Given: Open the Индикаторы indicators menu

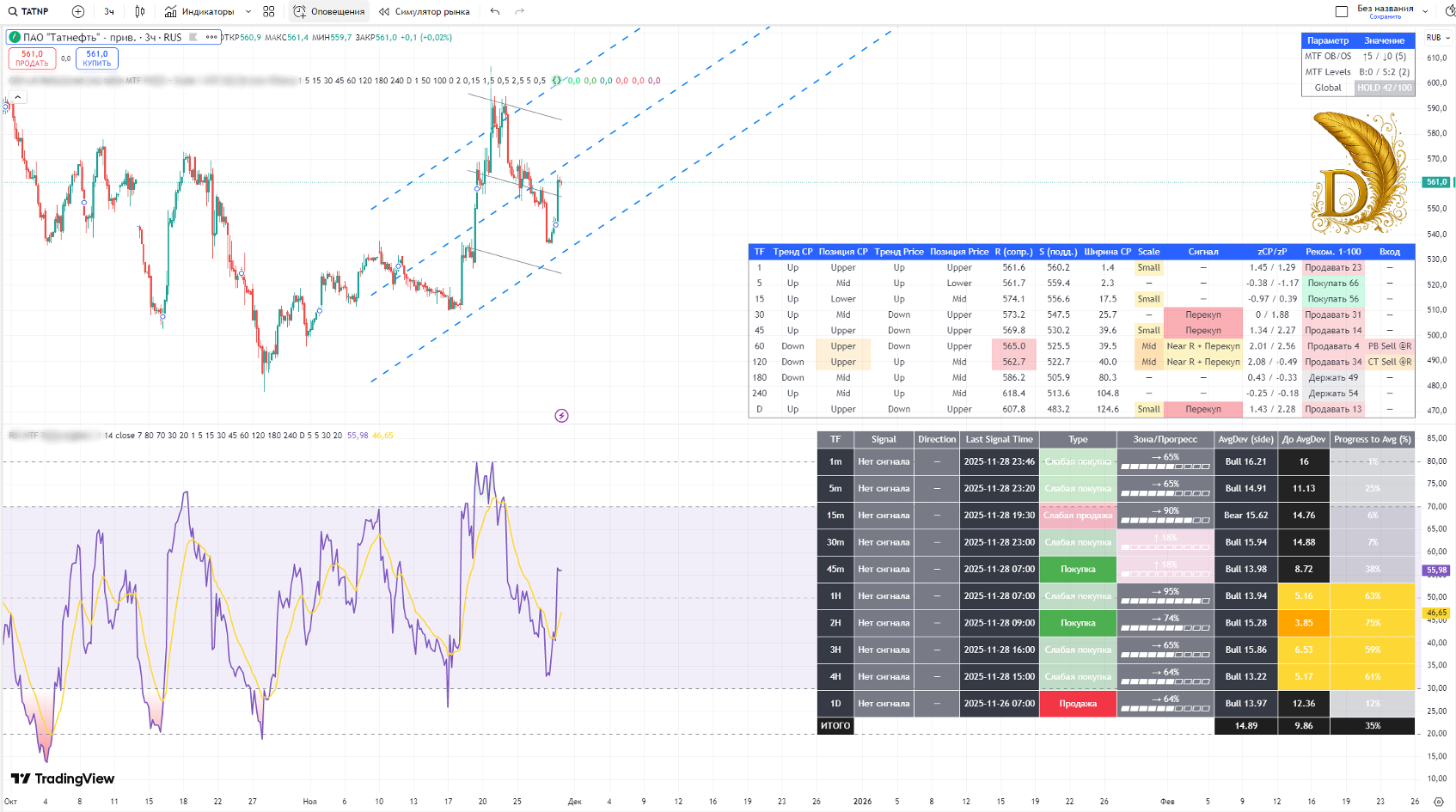Looking at the screenshot, I should coord(200,11).
